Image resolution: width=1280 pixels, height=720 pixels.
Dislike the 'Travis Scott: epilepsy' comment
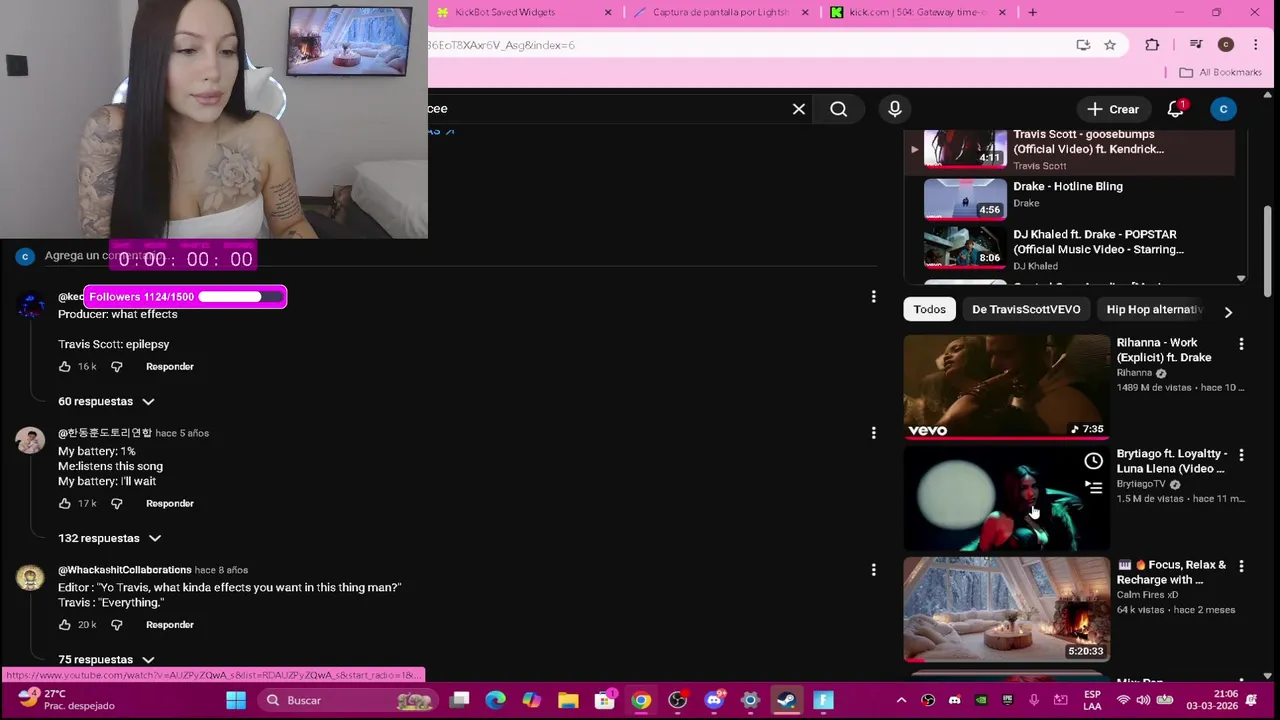click(x=116, y=367)
